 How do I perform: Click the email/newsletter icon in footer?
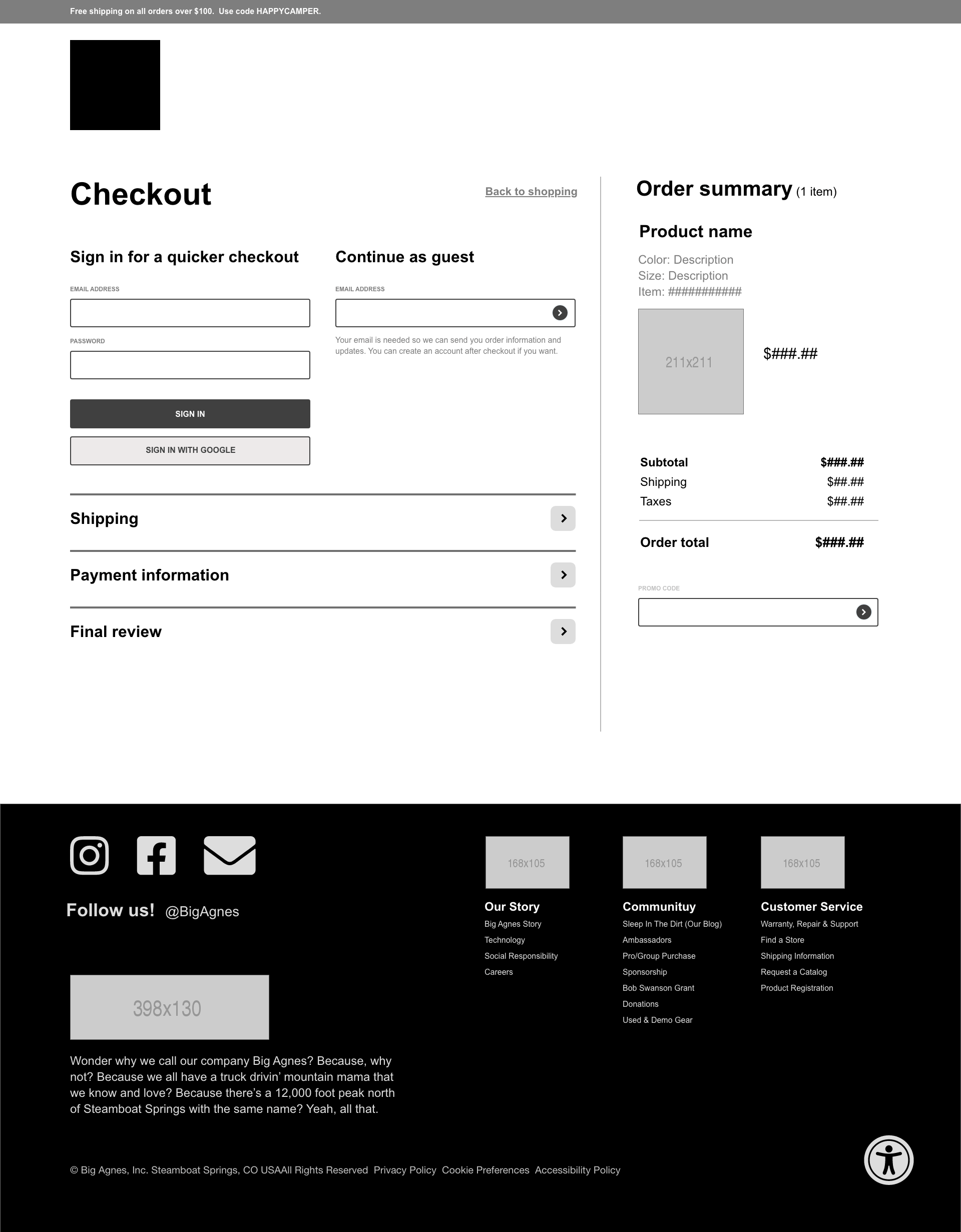pos(229,856)
